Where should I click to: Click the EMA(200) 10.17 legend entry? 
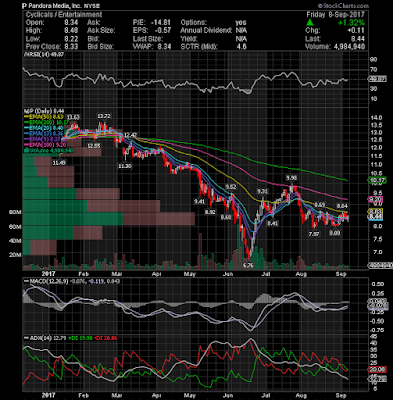click(x=47, y=122)
